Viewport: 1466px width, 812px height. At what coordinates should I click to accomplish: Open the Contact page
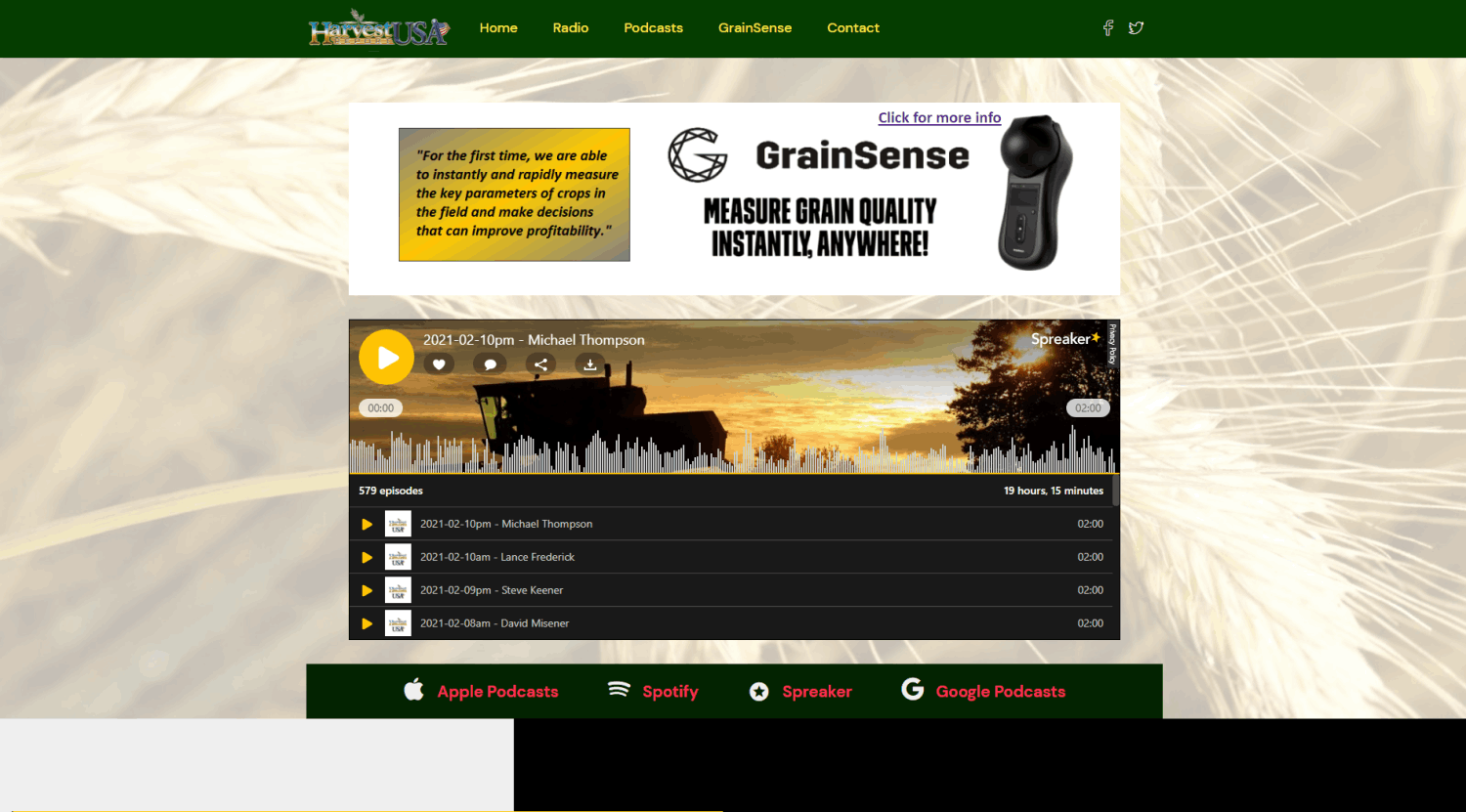pos(853,28)
